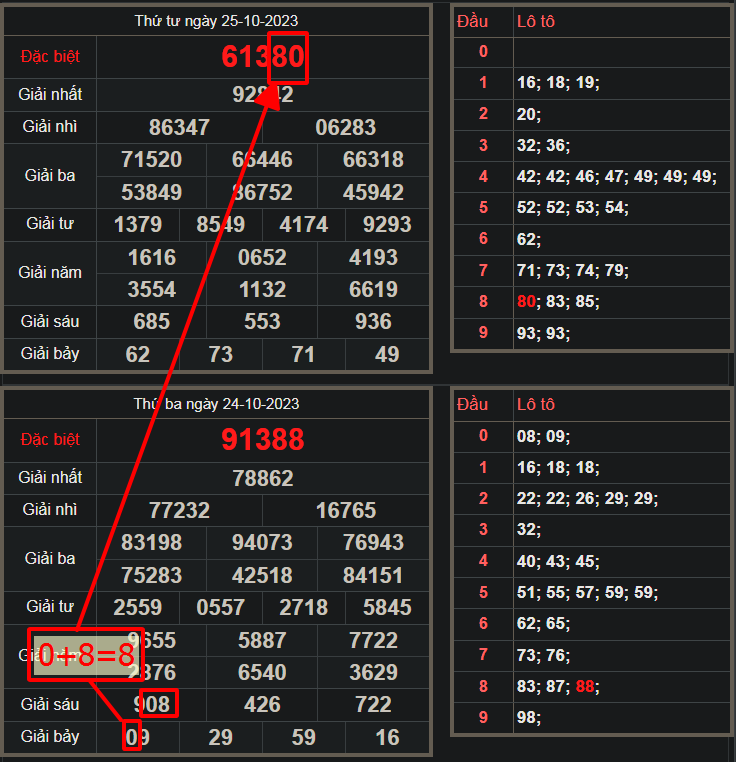Click the Giải nhì number 86347
736x762 pixels.
(x=179, y=127)
